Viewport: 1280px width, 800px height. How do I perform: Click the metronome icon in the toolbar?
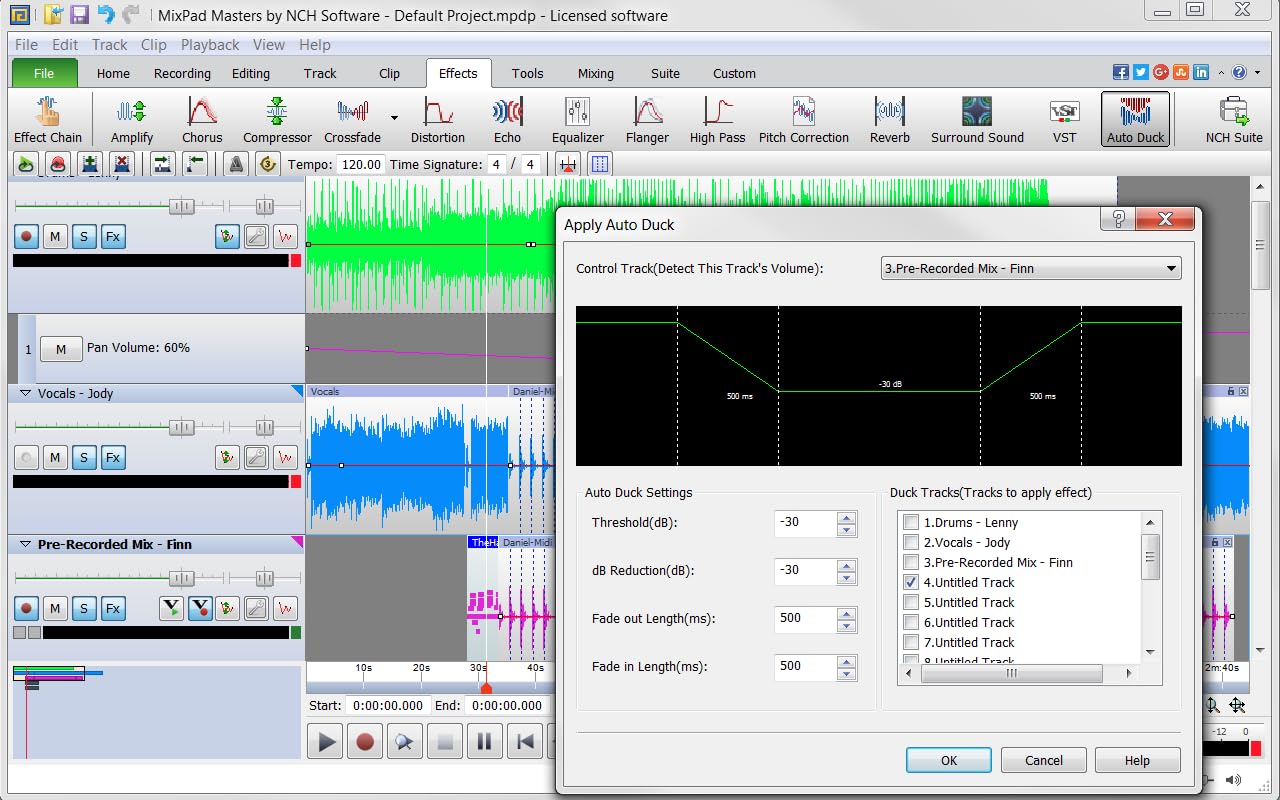pos(235,163)
